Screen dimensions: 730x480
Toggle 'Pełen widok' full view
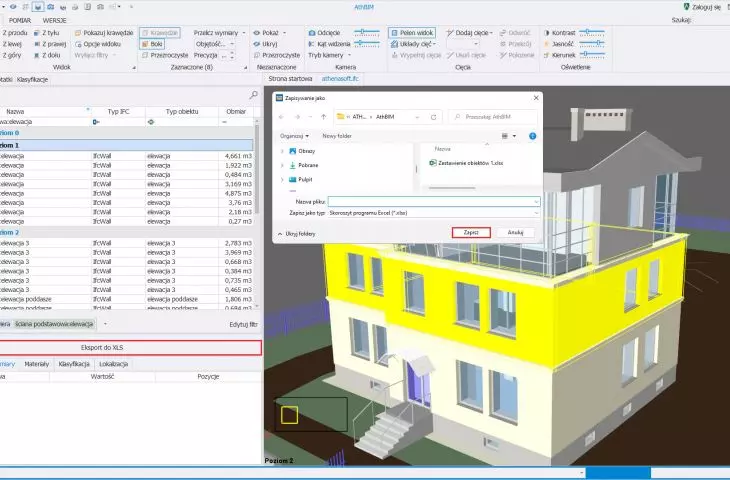point(412,33)
